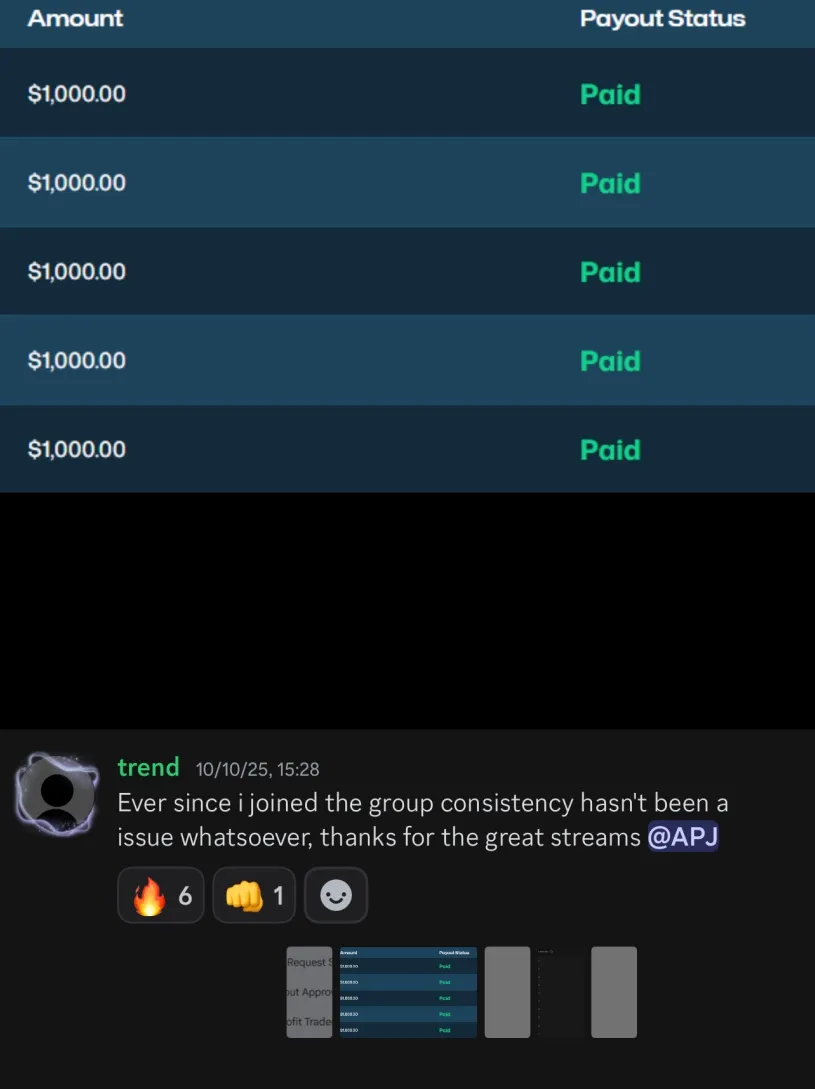Select the payout table thumbnail
Image resolution: width=815 pixels, height=1089 pixels.
click(x=408, y=992)
